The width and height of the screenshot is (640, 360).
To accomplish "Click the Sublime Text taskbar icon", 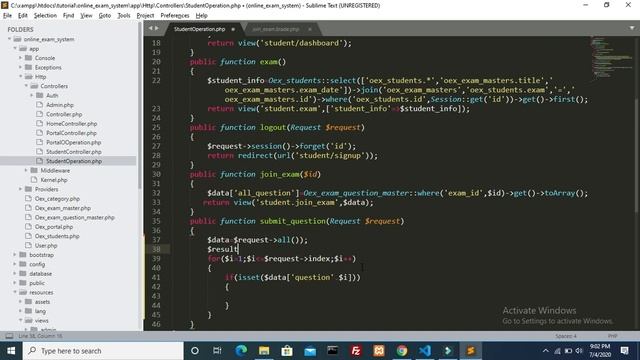I will coord(471,351).
